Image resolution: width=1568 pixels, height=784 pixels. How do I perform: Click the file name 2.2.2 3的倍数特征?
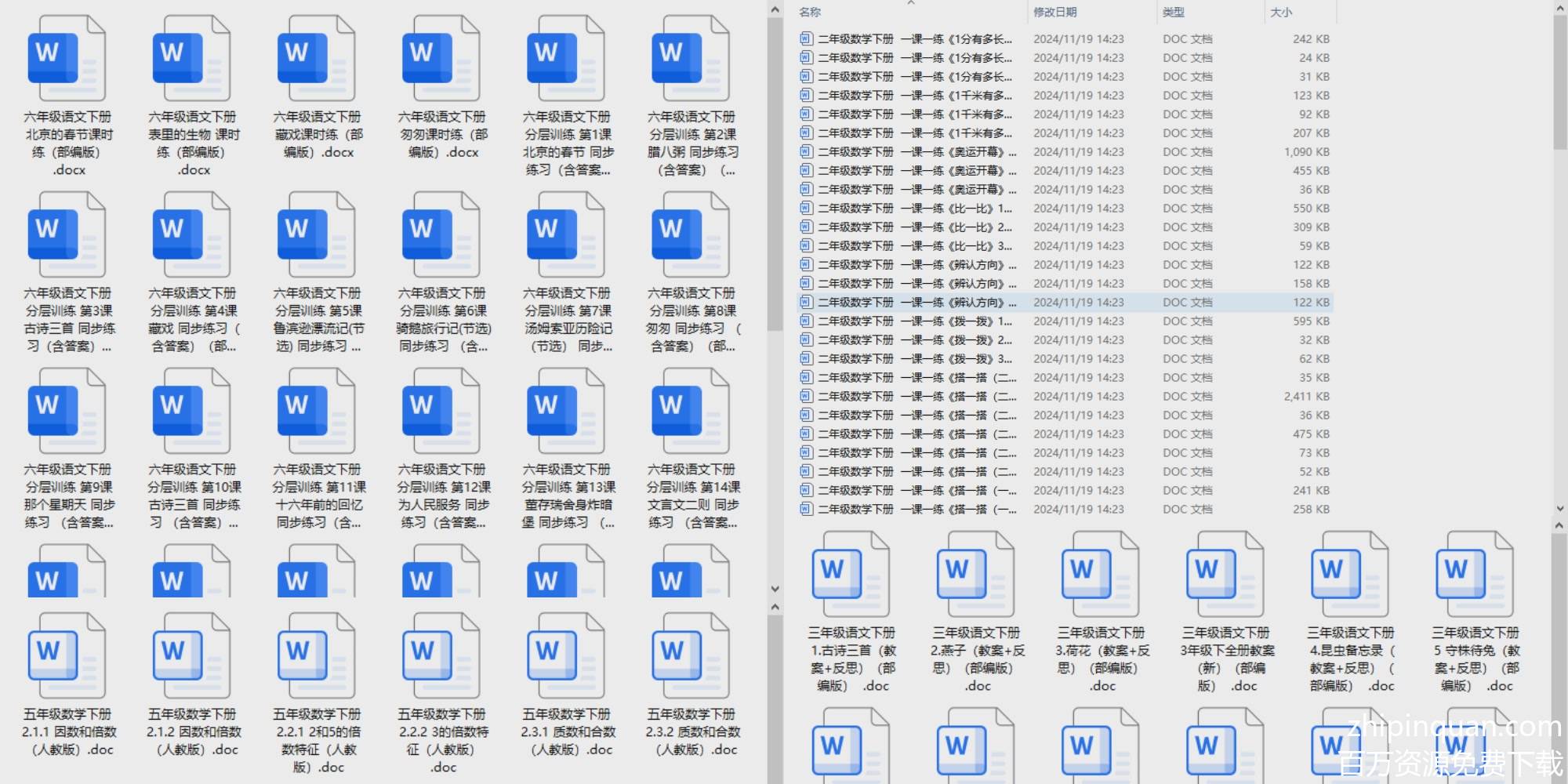(x=443, y=740)
